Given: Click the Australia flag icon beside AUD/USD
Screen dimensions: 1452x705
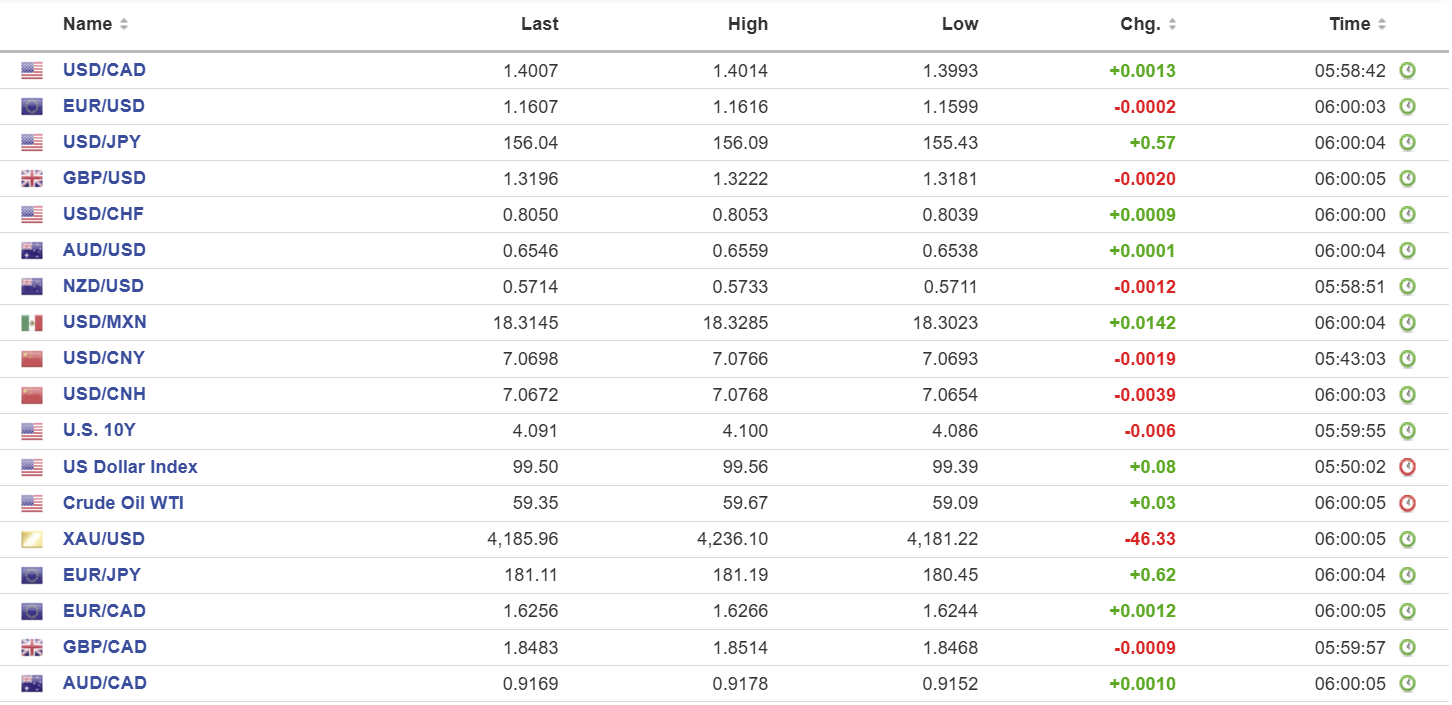Looking at the screenshot, I should [32, 251].
